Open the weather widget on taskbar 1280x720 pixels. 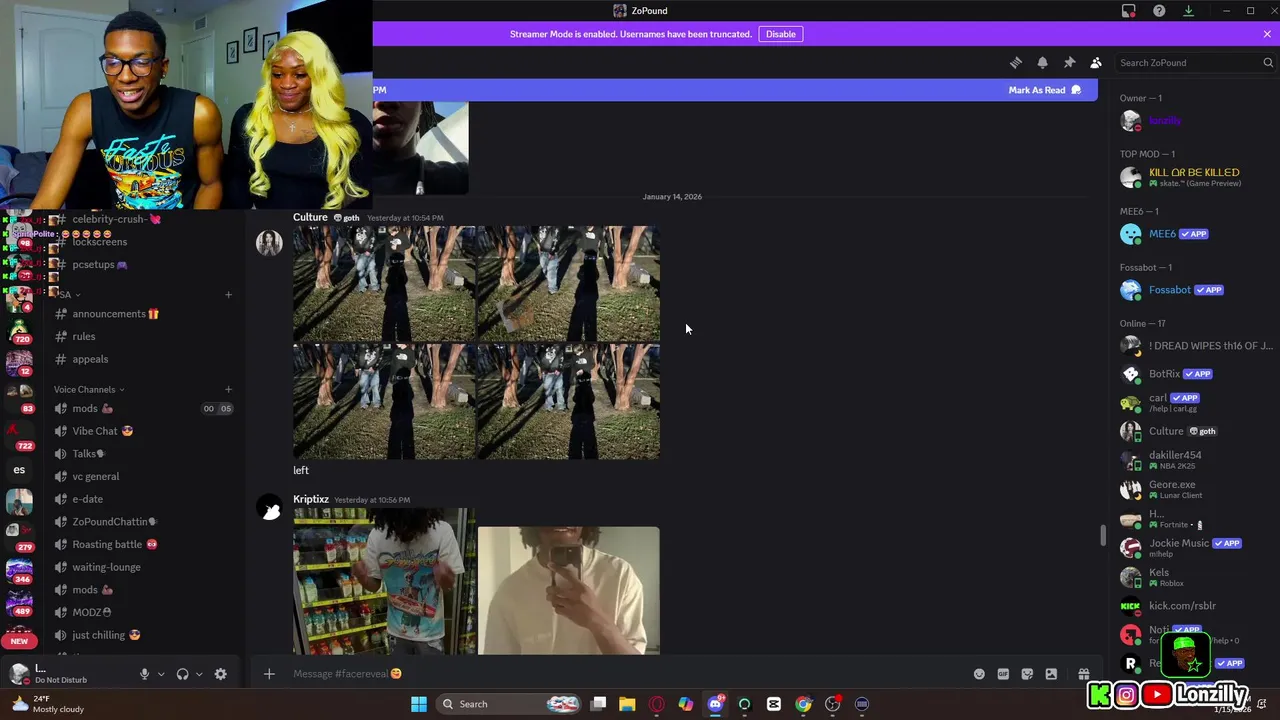click(48, 704)
